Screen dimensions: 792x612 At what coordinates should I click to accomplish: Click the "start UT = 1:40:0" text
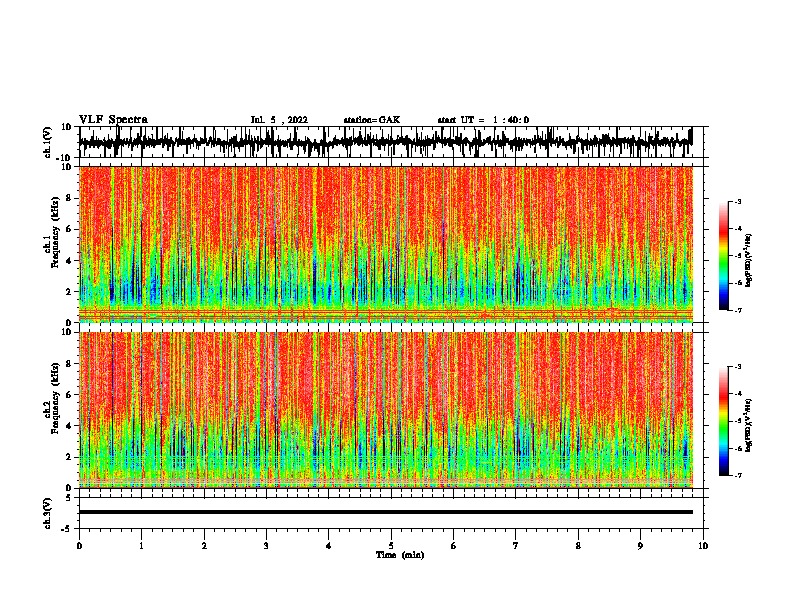(x=483, y=120)
